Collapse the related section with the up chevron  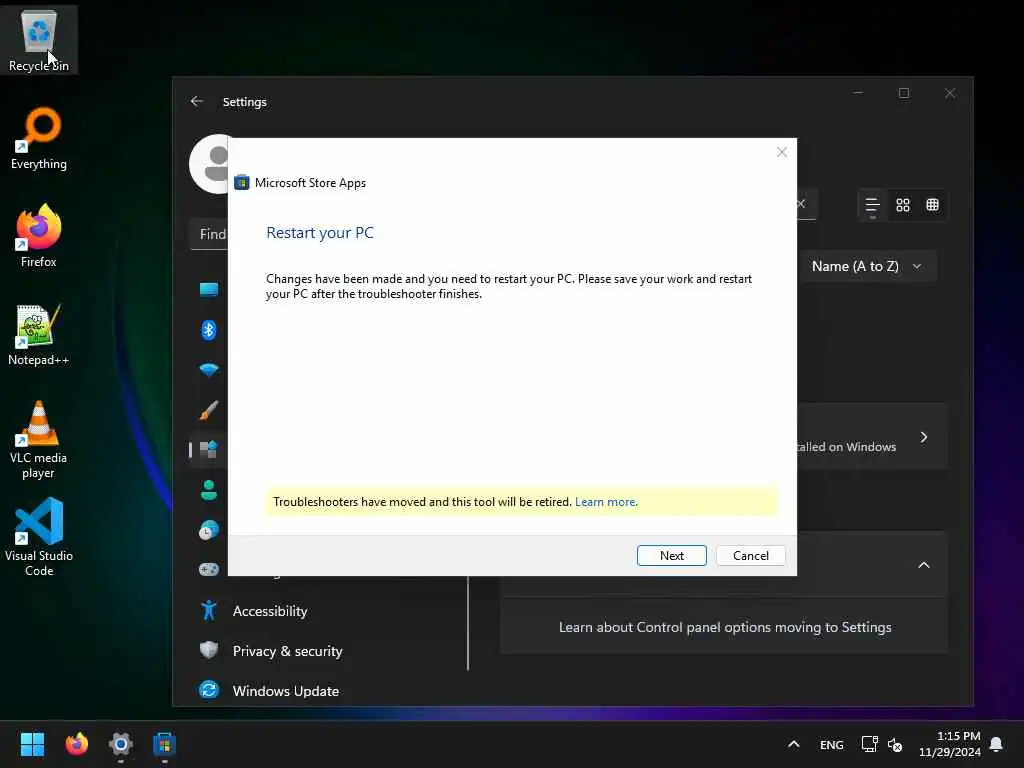(x=923, y=565)
